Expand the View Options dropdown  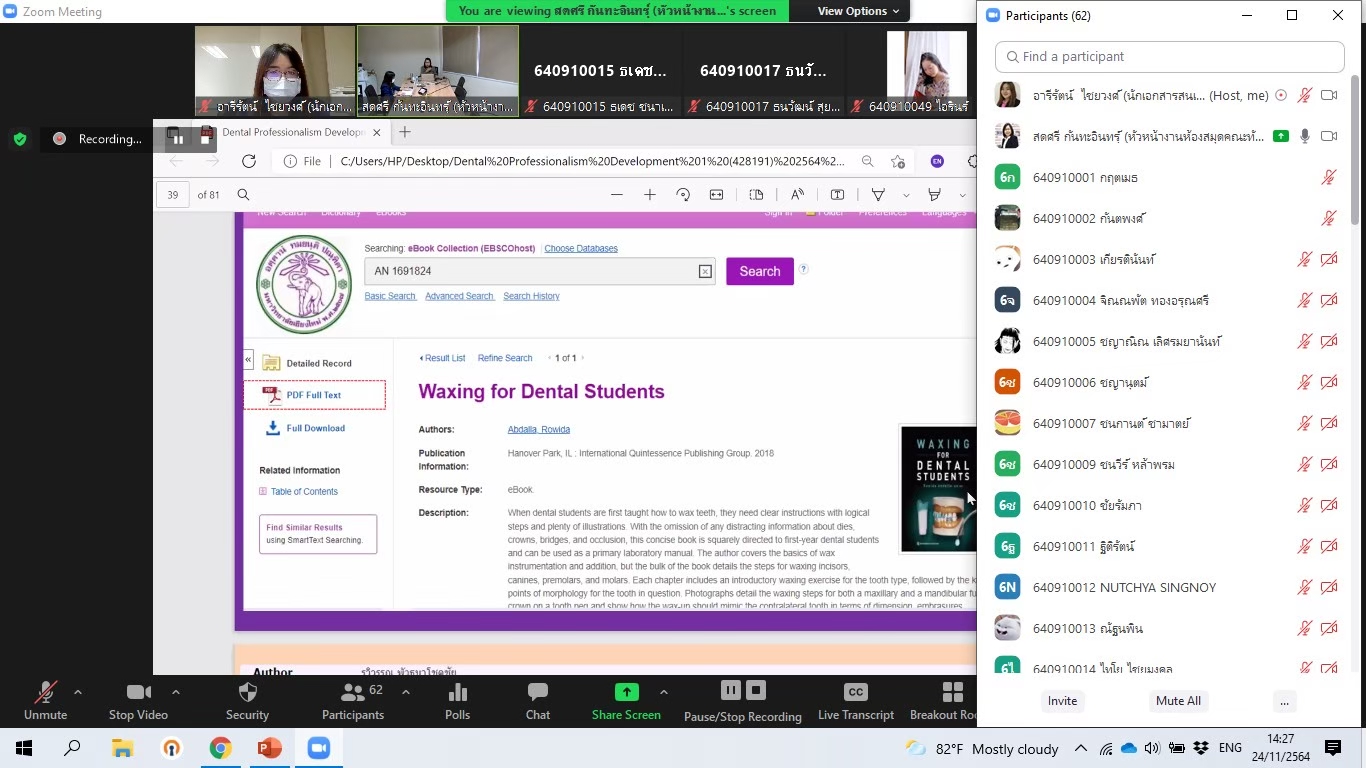point(858,11)
